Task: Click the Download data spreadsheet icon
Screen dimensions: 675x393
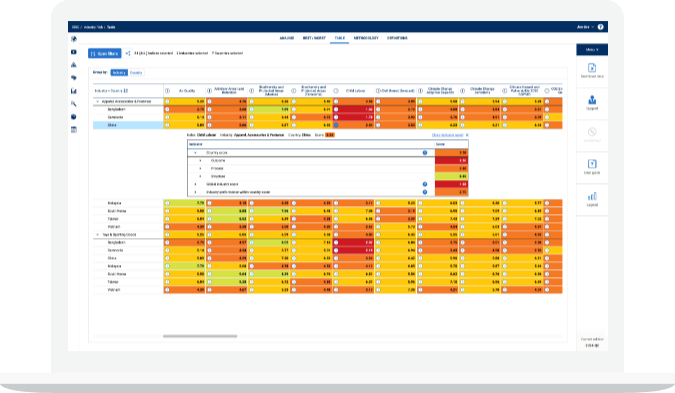Action: click(x=592, y=68)
